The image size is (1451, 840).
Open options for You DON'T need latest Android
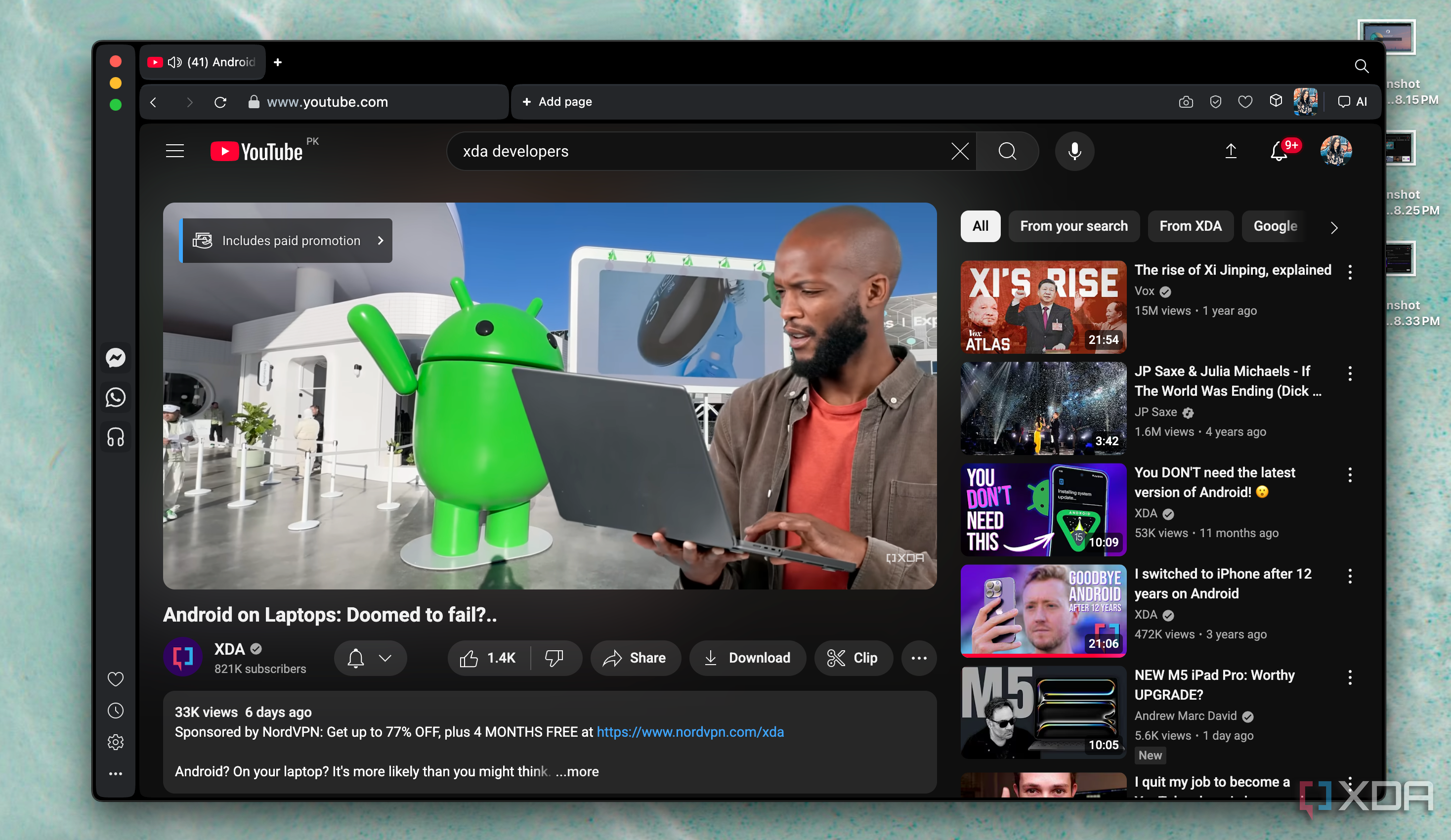point(1350,475)
